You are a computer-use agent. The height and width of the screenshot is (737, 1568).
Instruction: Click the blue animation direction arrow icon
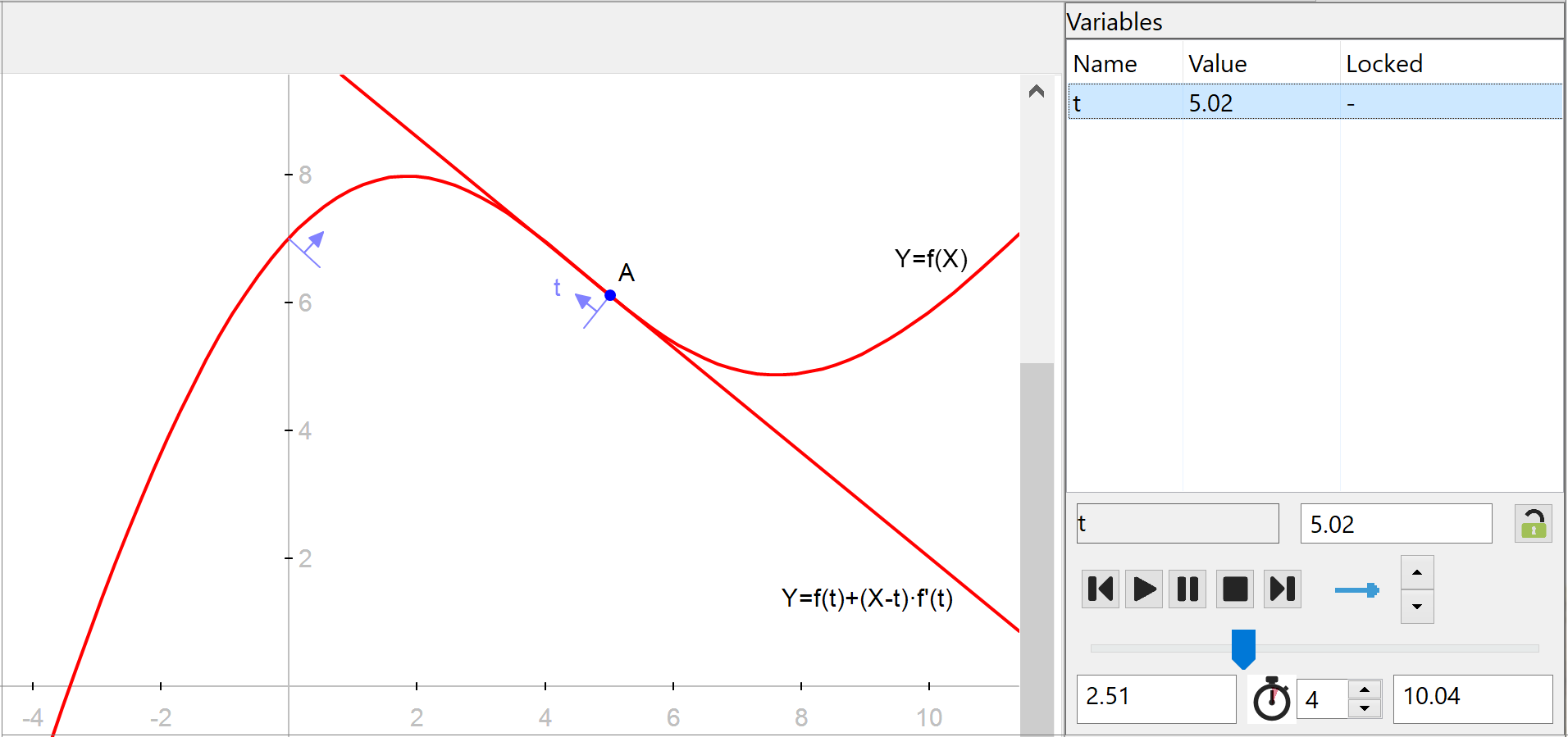point(1356,590)
